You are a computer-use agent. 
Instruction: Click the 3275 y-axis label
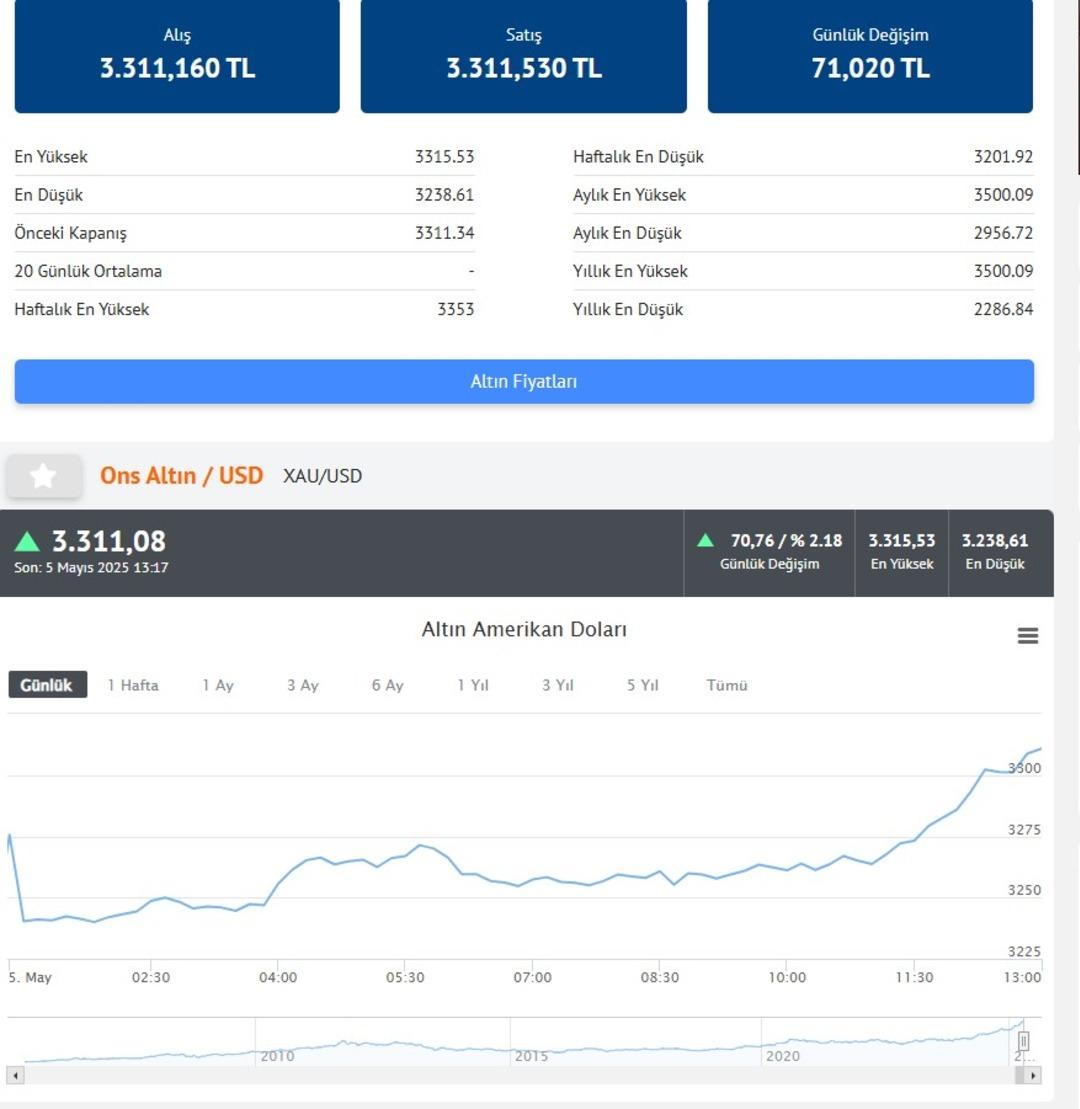pos(1024,829)
